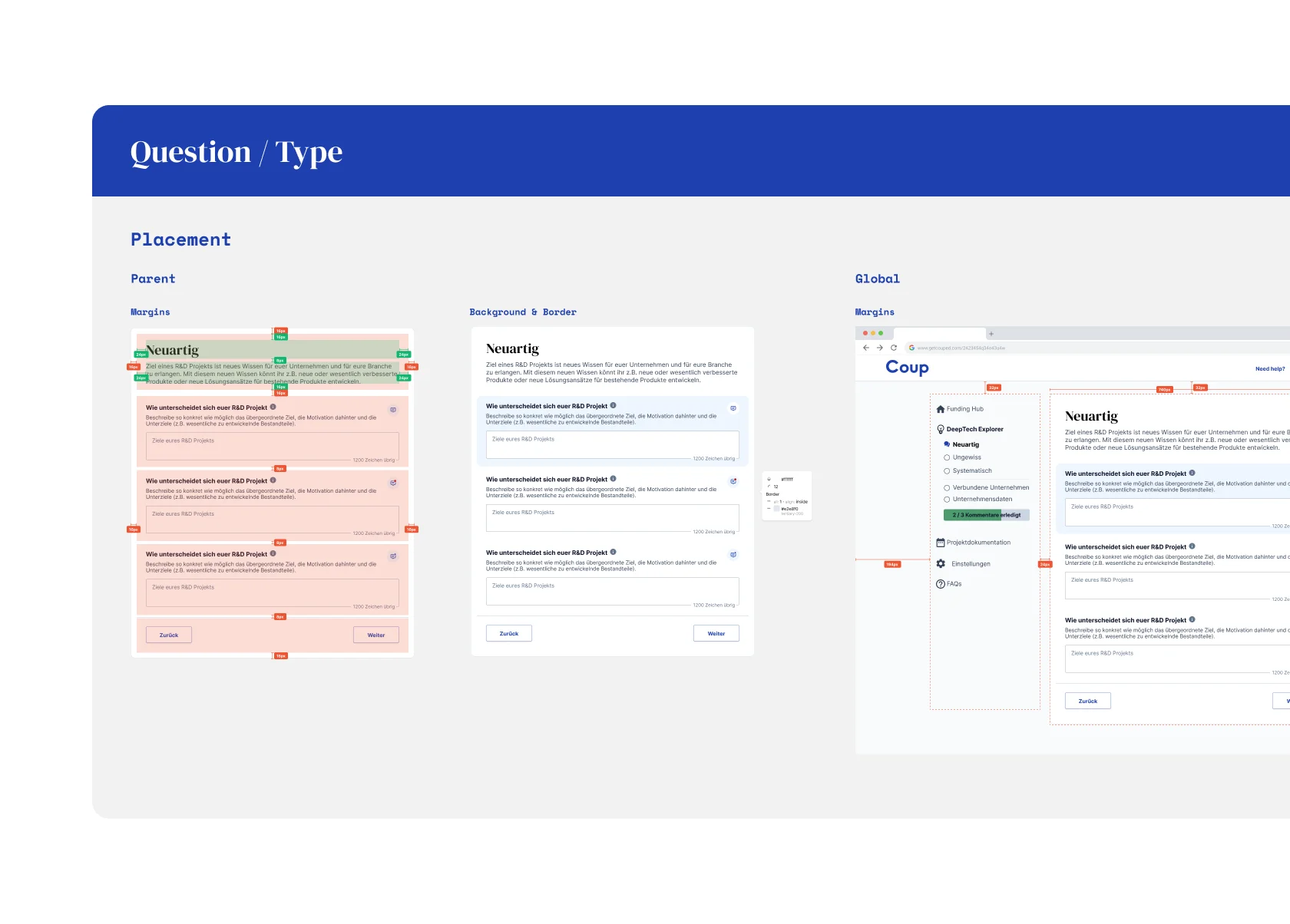Viewport: 1290px width, 924px height.
Task: Click the chat bubble icon beside sidebar Neuartig
Action: 947,444
